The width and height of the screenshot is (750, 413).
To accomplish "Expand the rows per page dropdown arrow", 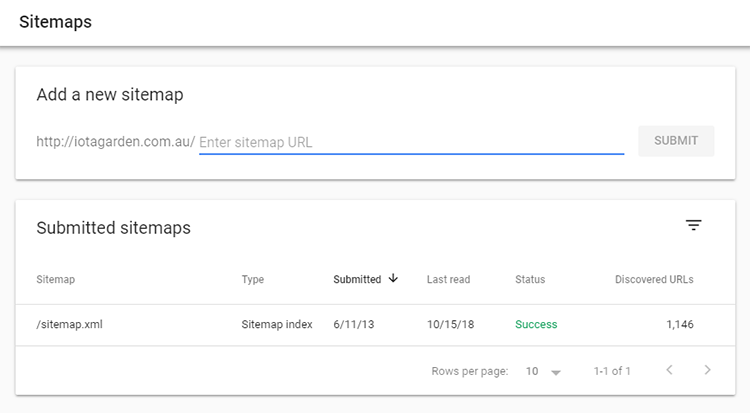I will [556, 372].
